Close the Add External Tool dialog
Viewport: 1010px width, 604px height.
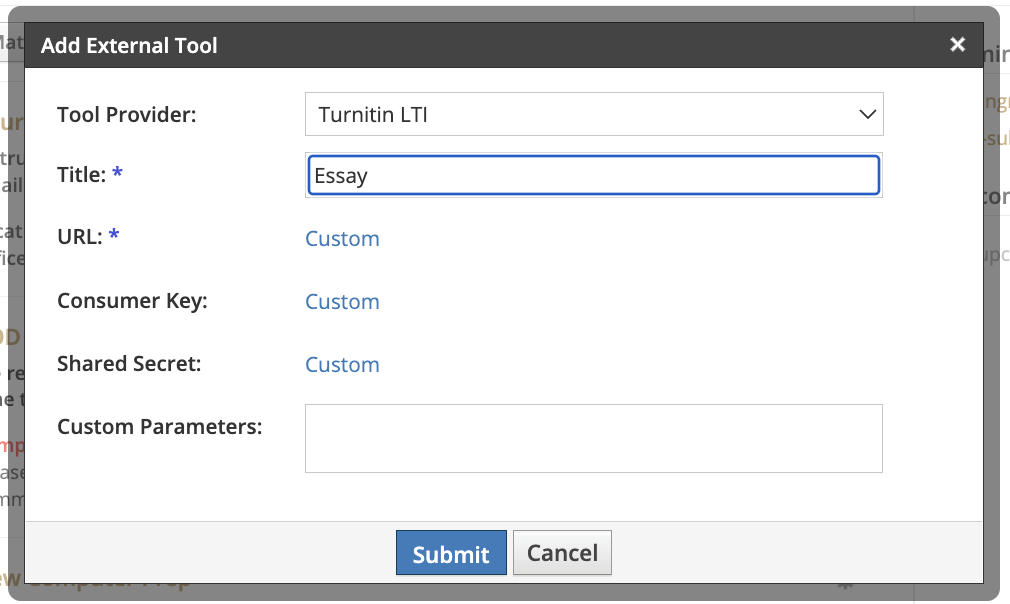957,44
